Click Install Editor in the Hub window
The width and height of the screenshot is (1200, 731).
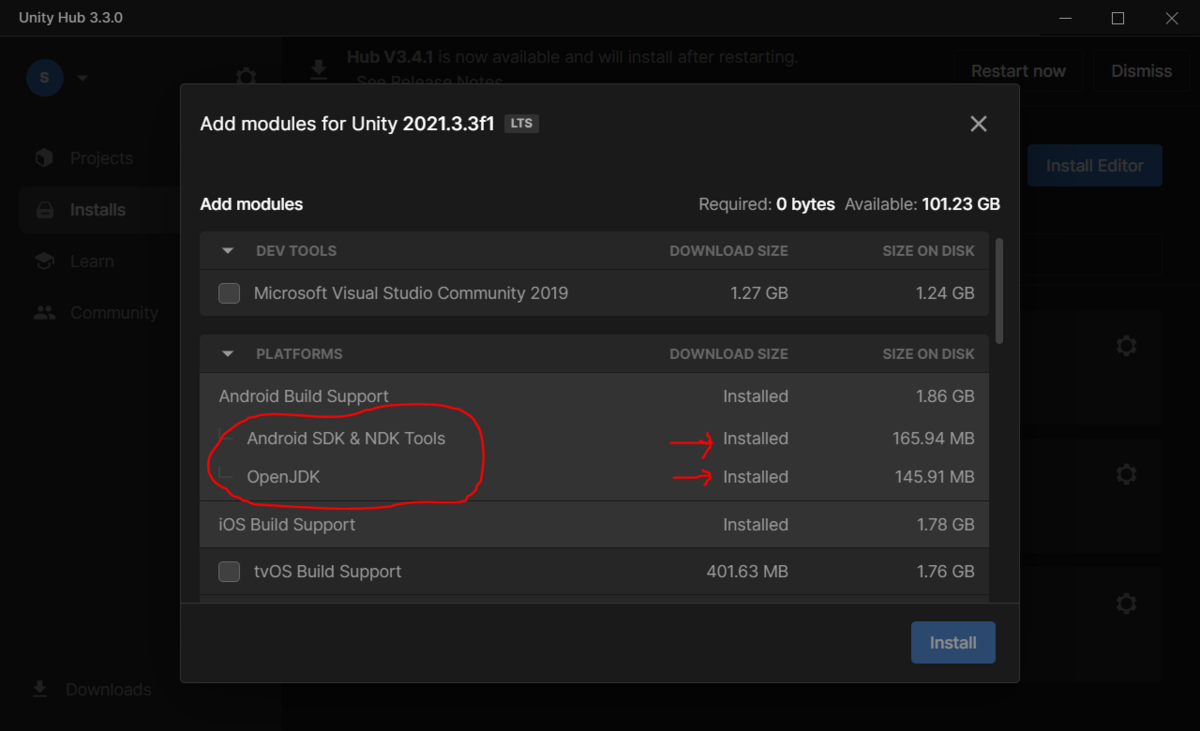[1095, 166]
